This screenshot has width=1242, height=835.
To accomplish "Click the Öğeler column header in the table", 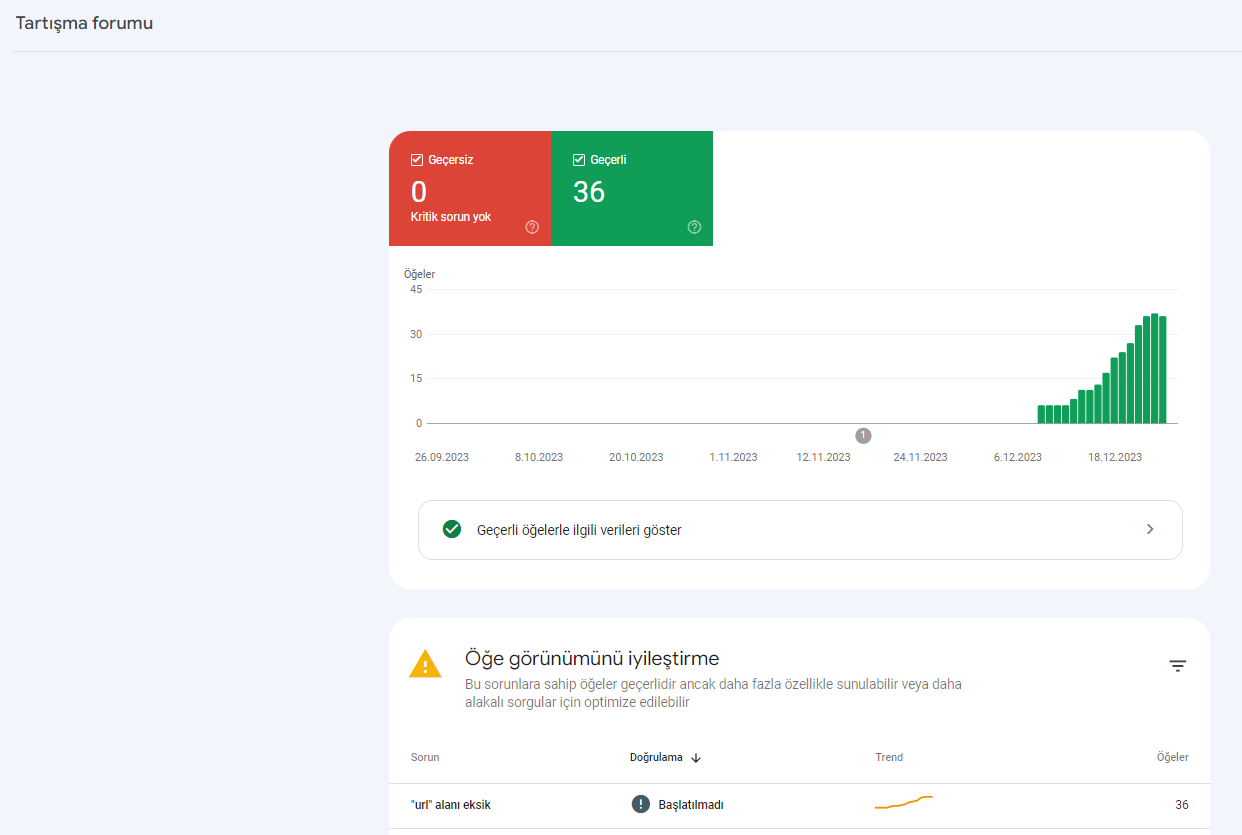I will (1173, 757).
